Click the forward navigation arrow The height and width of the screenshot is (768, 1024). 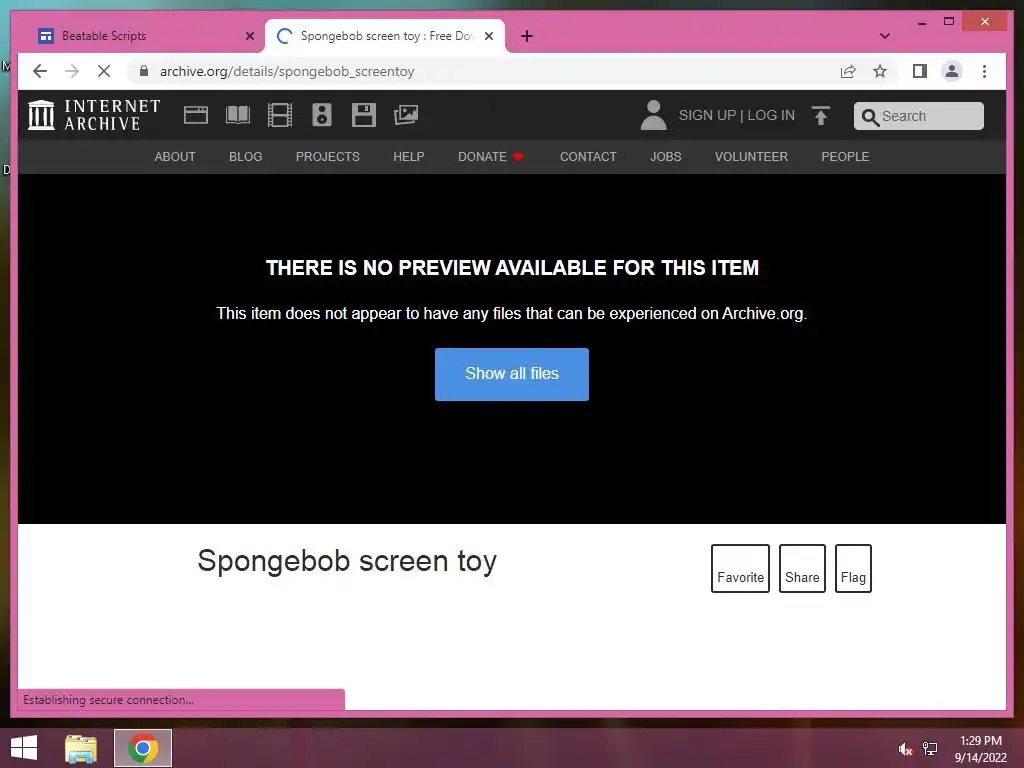point(72,71)
